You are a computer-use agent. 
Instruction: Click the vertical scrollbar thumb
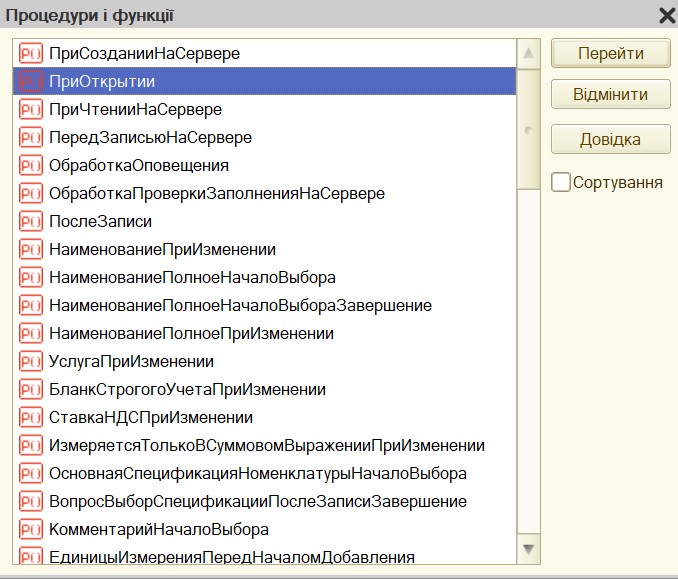[x=528, y=129]
